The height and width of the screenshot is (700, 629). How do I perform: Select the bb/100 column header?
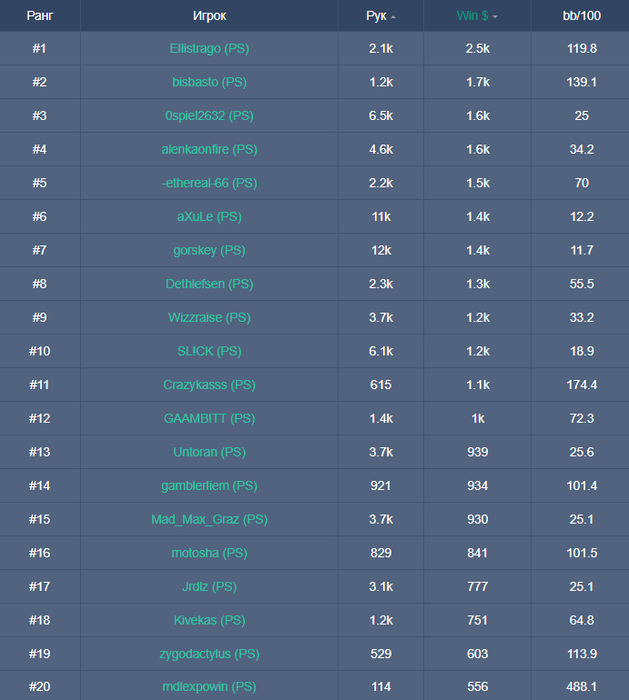[581, 16]
